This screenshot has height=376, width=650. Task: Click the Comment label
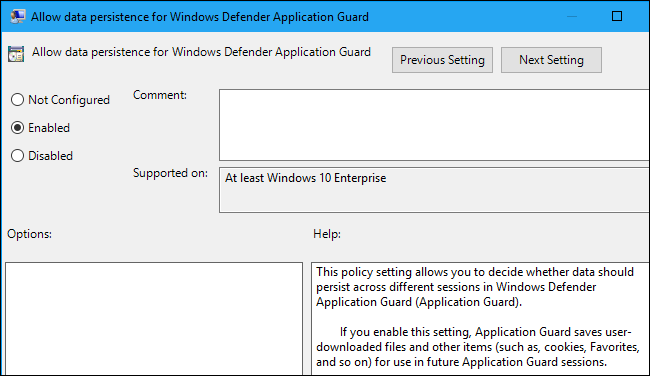[x=160, y=95]
